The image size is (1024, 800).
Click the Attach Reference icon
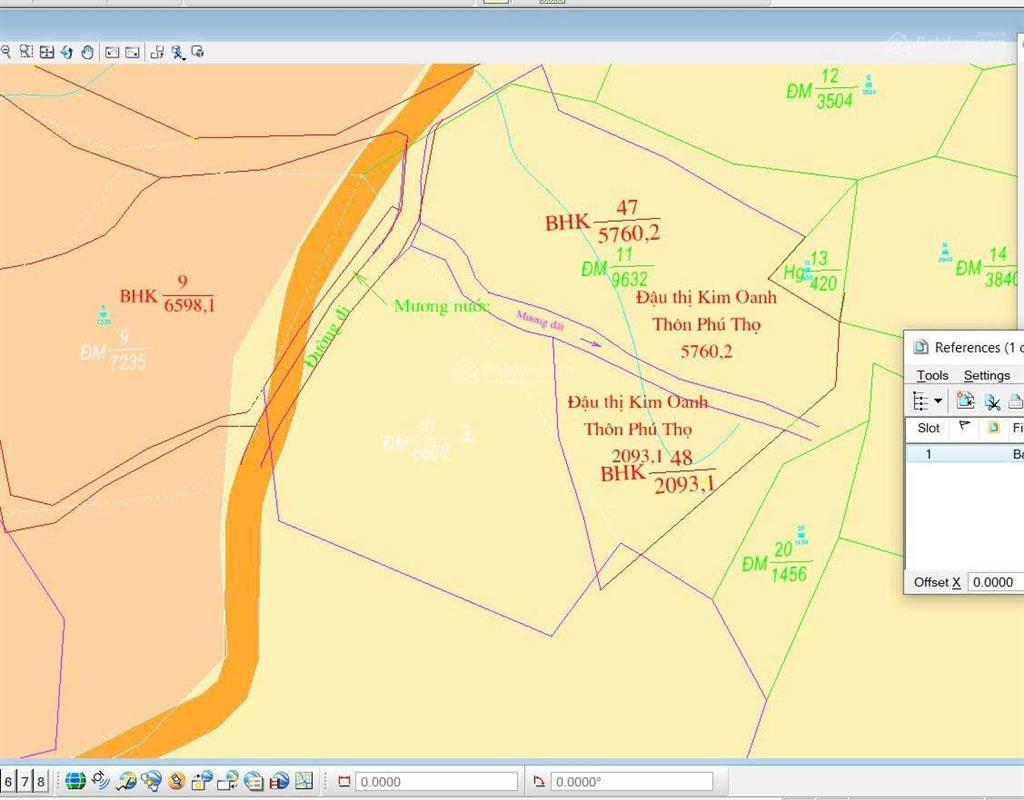(x=963, y=400)
